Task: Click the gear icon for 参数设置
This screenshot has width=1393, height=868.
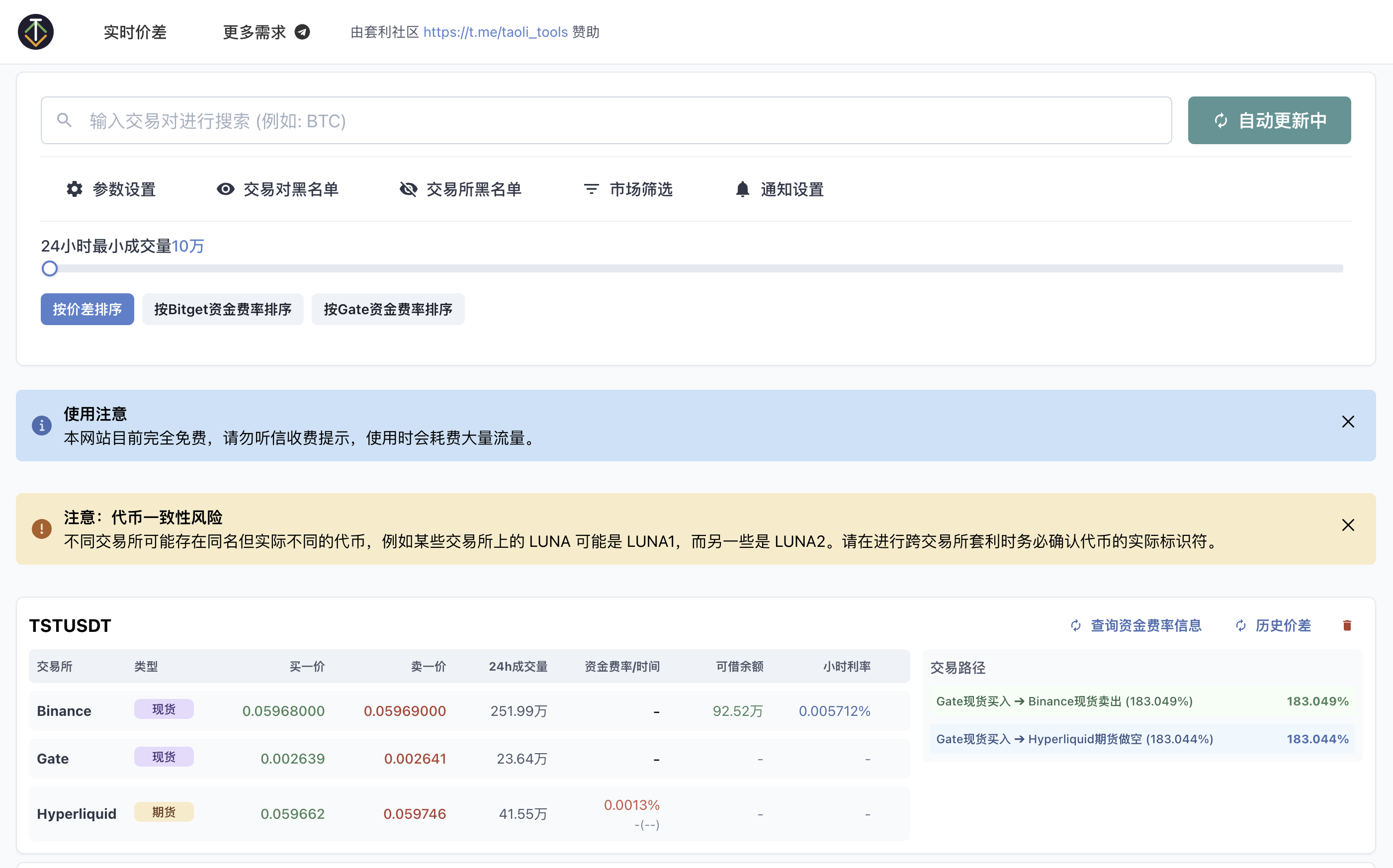Action: click(x=74, y=189)
